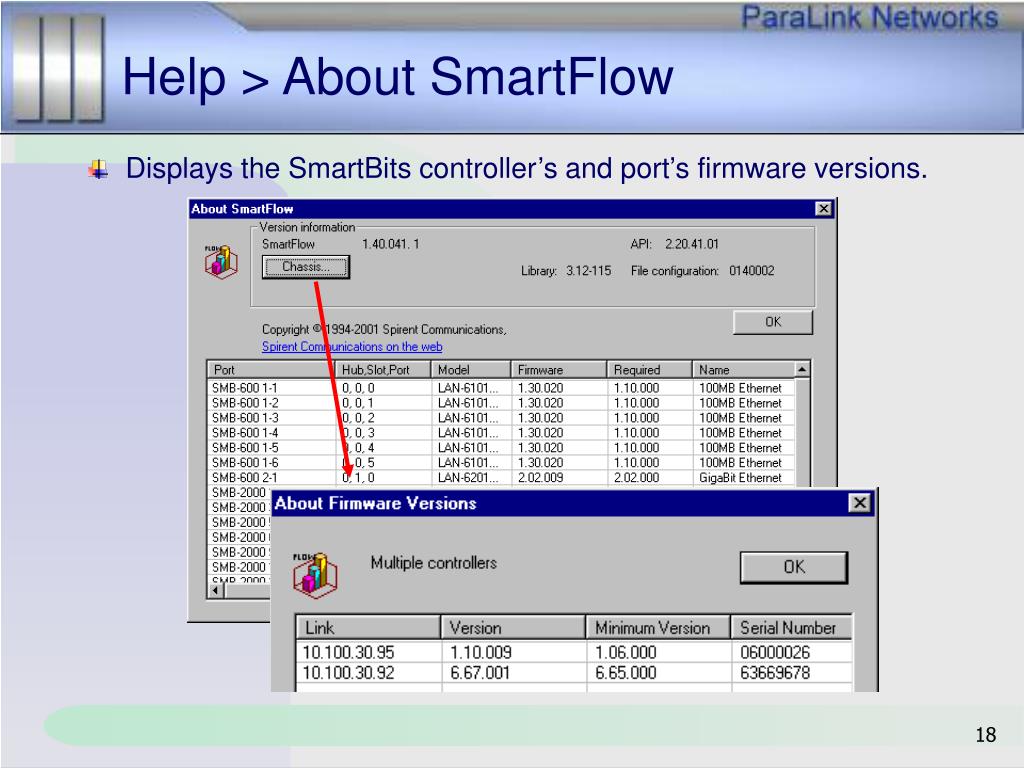The width and height of the screenshot is (1024, 768).
Task: Click OK in About Firmware Versions dialog
Action: pyautogui.click(x=793, y=567)
